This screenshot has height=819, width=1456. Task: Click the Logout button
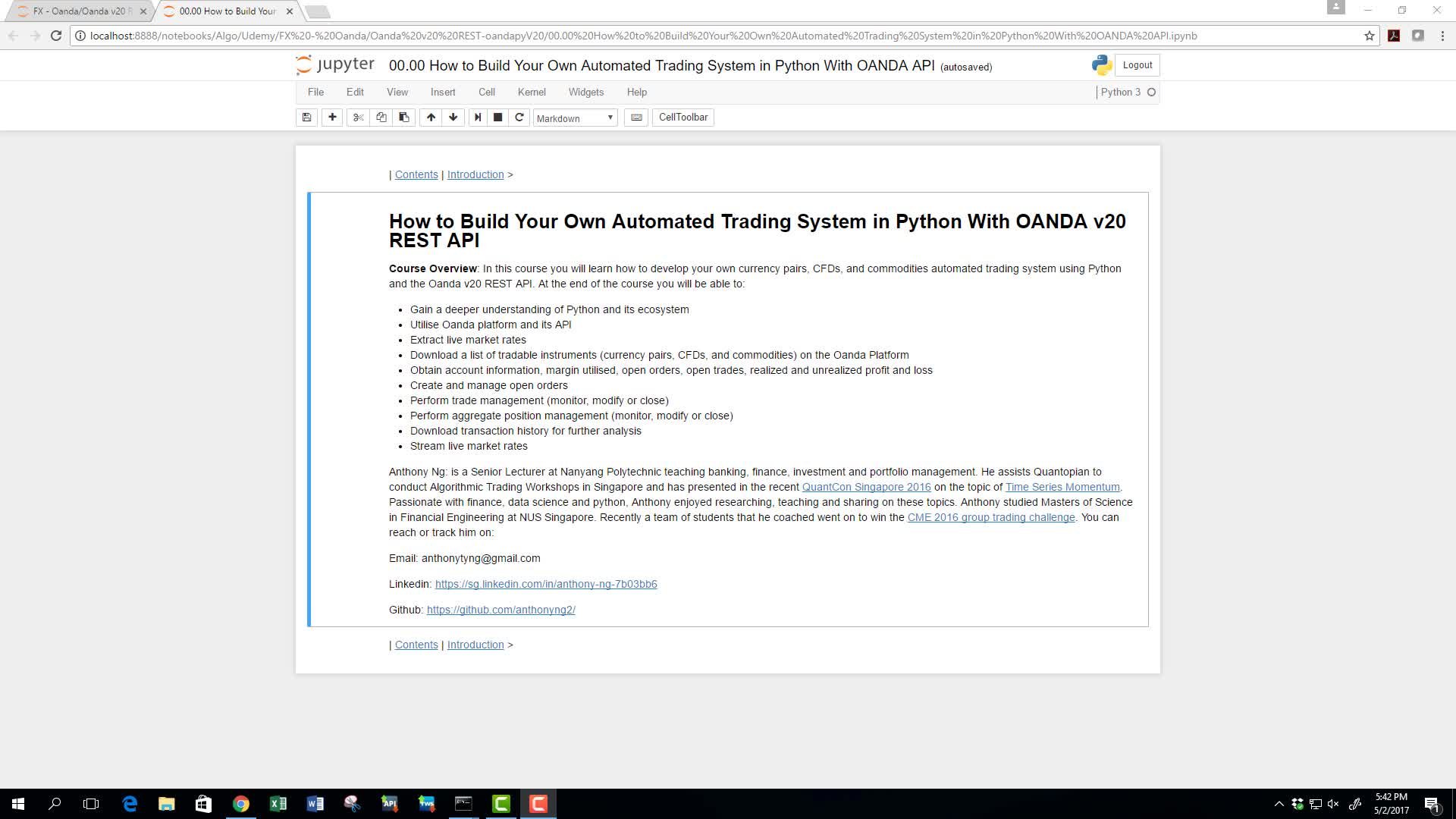coord(1137,65)
